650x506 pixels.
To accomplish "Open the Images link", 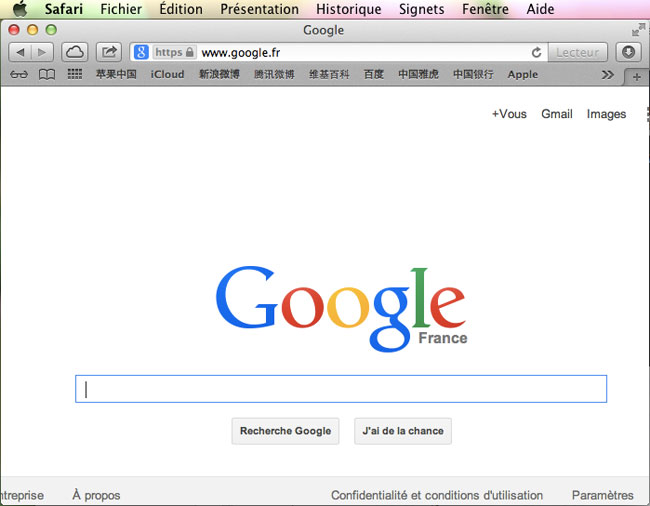I will 606,114.
